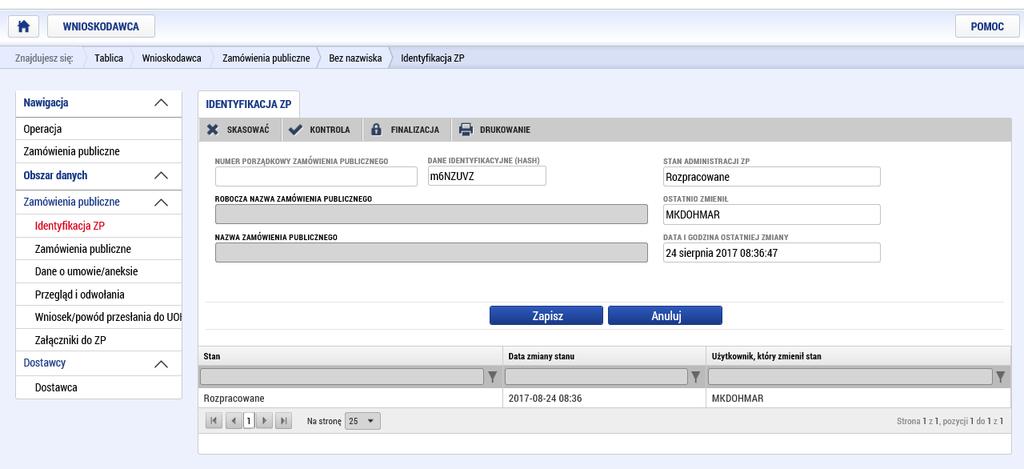1024x469 pixels.
Task: Open filter icon for Stan column
Action: click(493, 376)
